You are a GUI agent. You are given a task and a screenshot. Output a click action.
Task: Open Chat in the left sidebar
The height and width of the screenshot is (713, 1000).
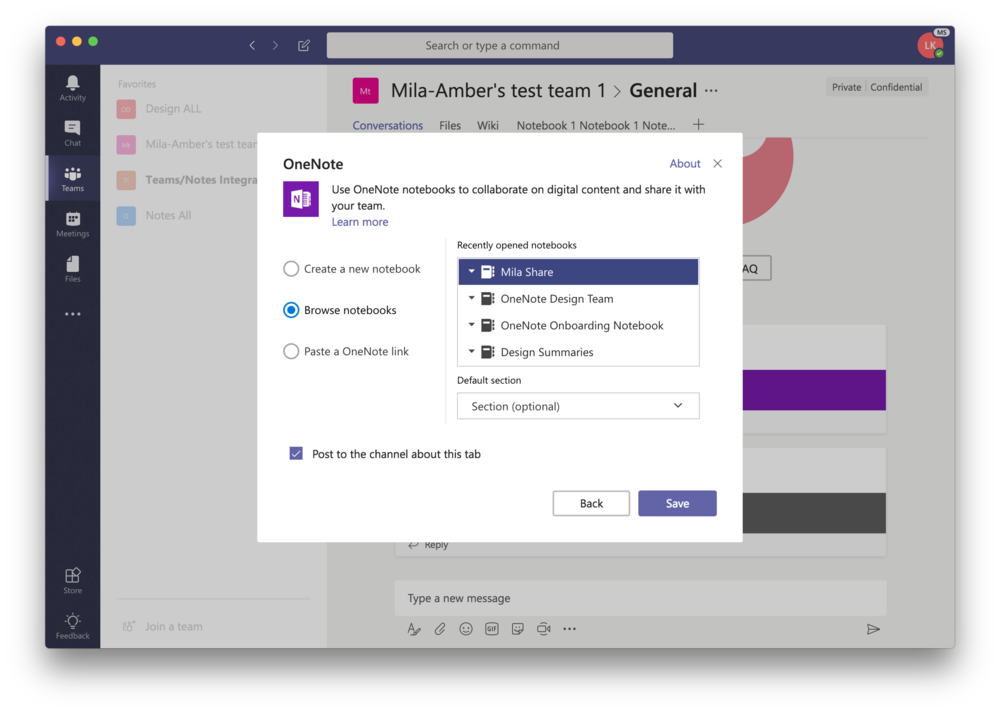[73, 133]
